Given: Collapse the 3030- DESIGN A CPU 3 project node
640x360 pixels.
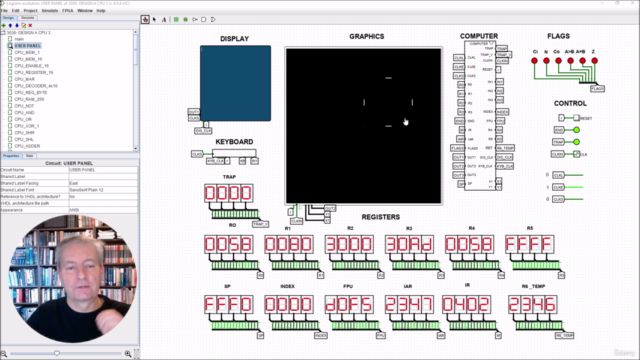Looking at the screenshot, I should [x=3, y=33].
